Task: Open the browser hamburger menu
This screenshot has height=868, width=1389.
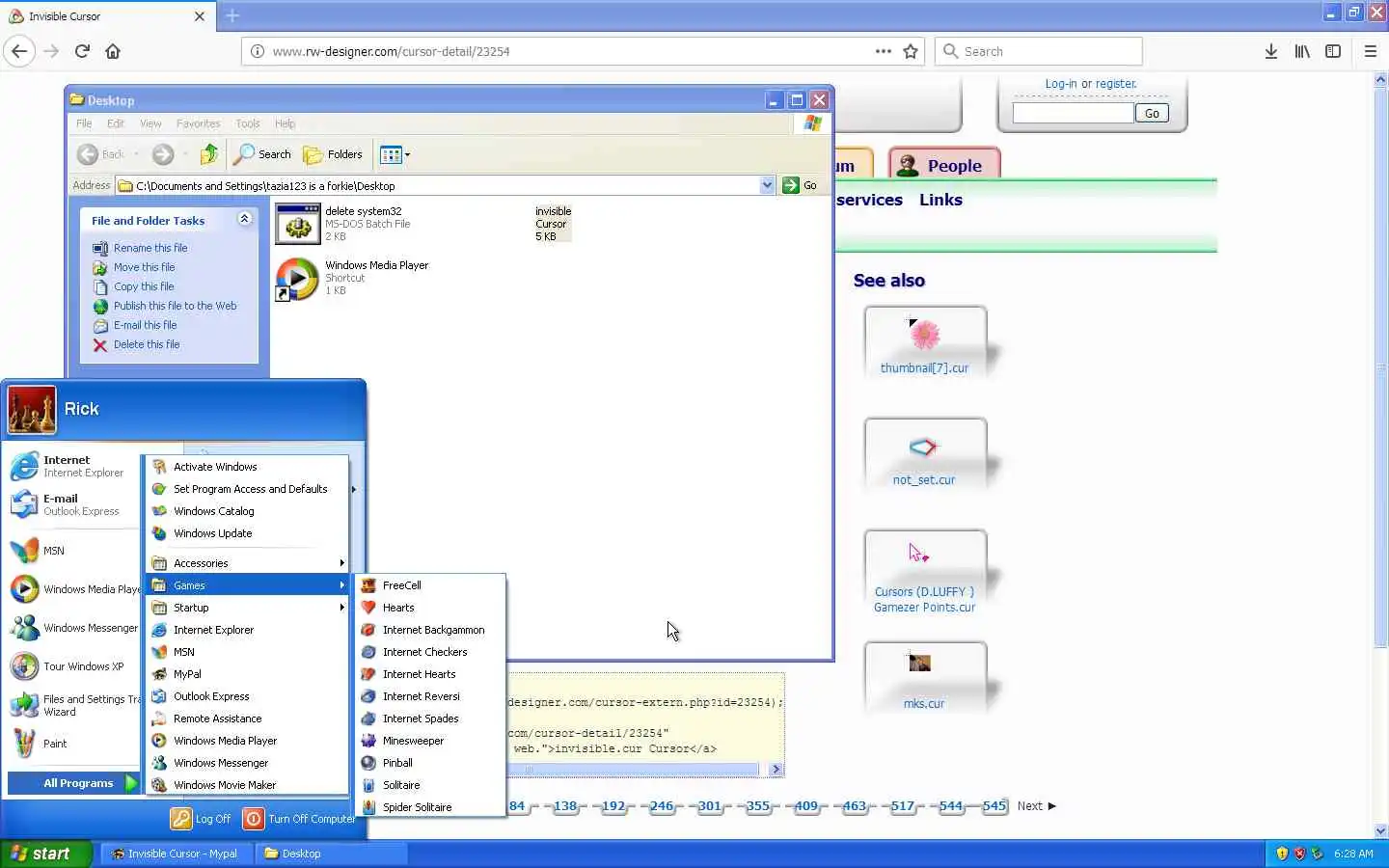Action: pyautogui.click(x=1370, y=51)
